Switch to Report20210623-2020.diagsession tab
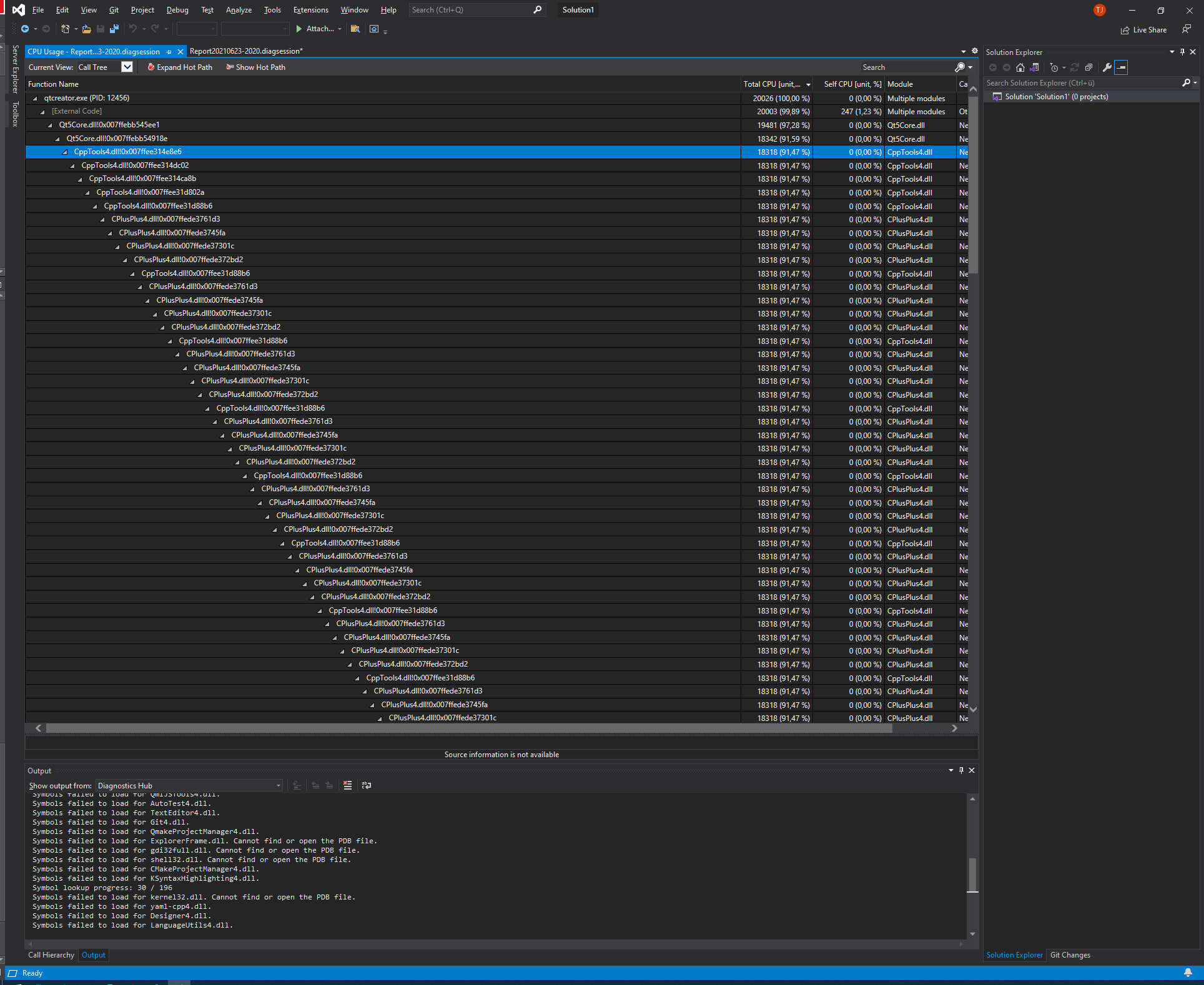1204x985 pixels. coord(246,51)
